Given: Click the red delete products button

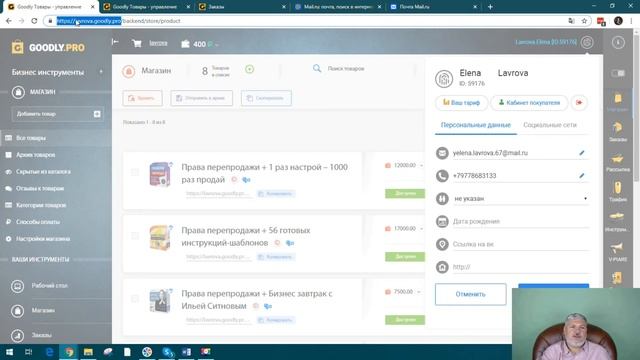Looking at the screenshot, I should tap(142, 98).
